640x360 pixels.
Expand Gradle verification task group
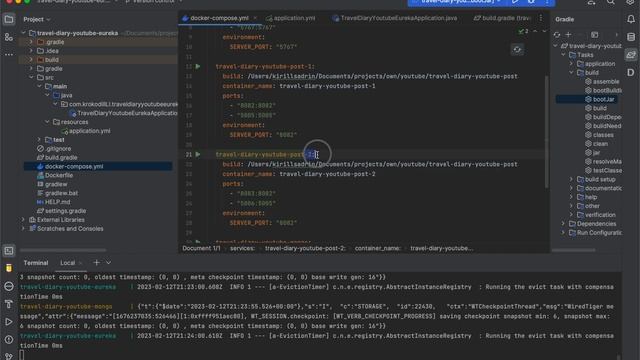point(571,215)
